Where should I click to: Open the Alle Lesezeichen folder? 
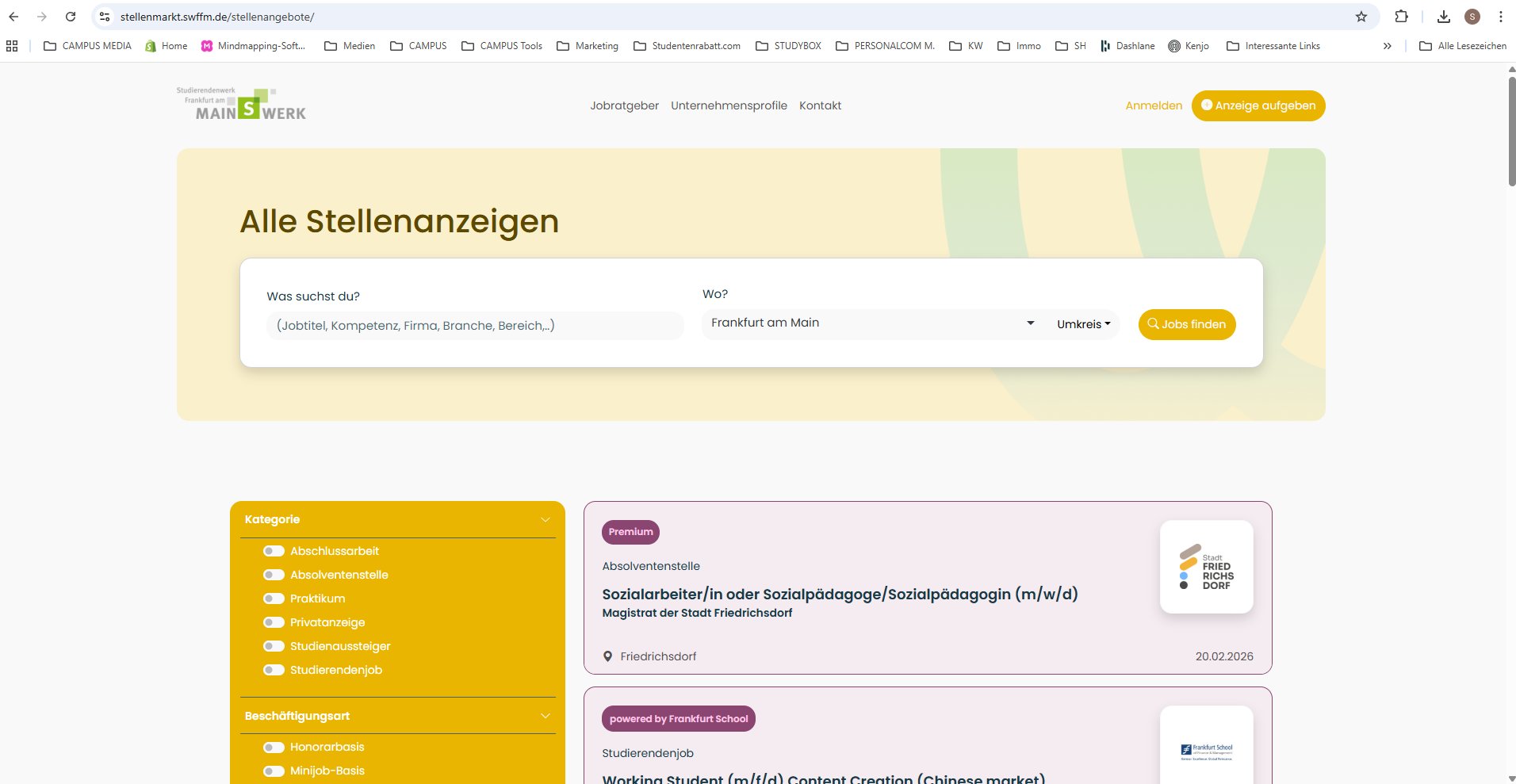1463,46
